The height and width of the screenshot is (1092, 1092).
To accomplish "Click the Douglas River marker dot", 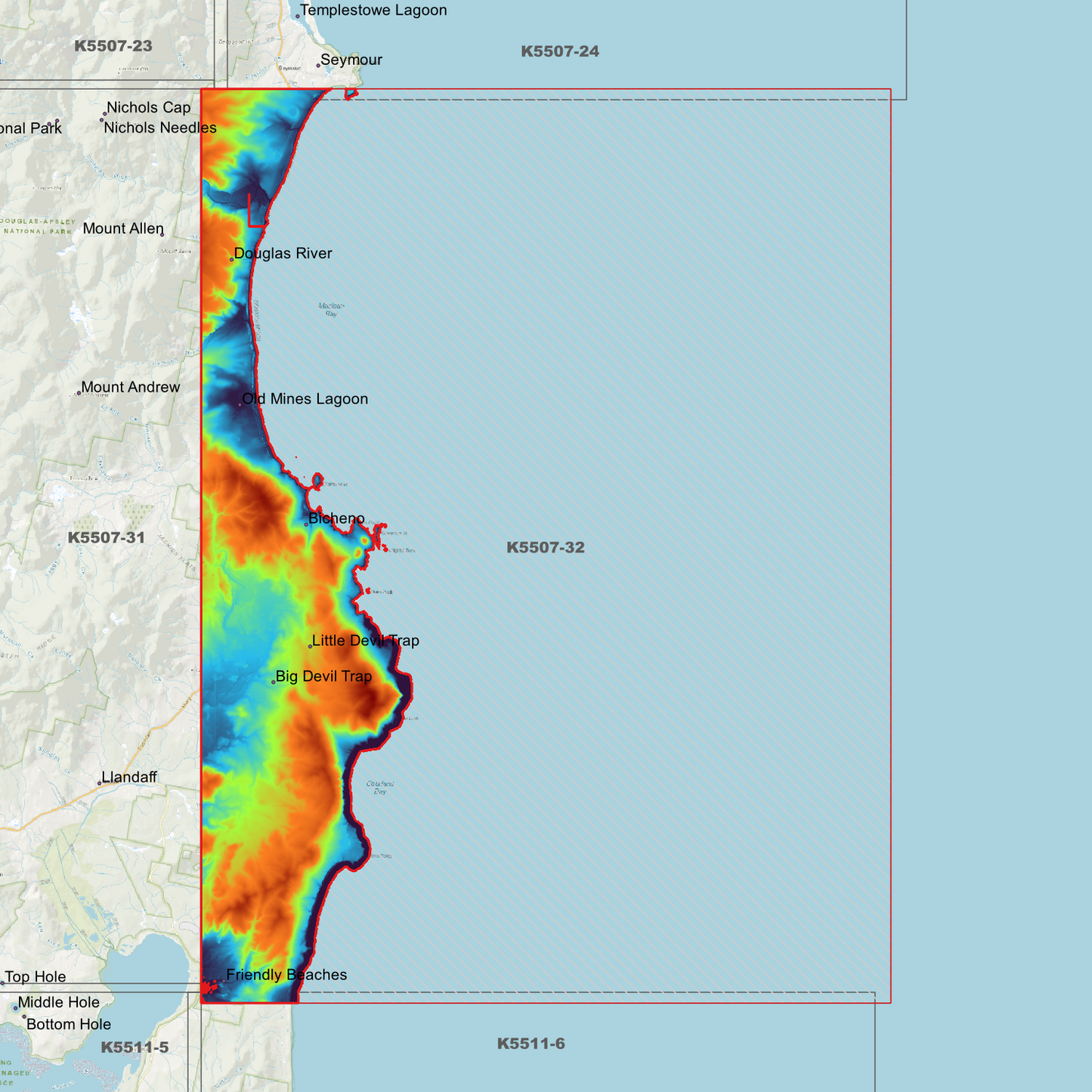I will (x=231, y=259).
